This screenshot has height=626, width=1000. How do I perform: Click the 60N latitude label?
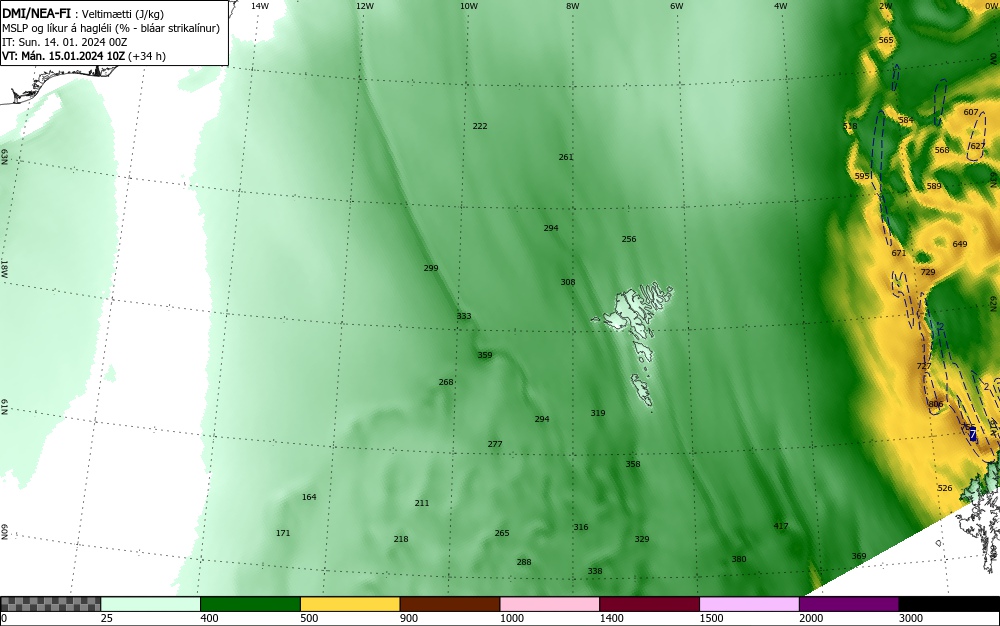(4, 532)
